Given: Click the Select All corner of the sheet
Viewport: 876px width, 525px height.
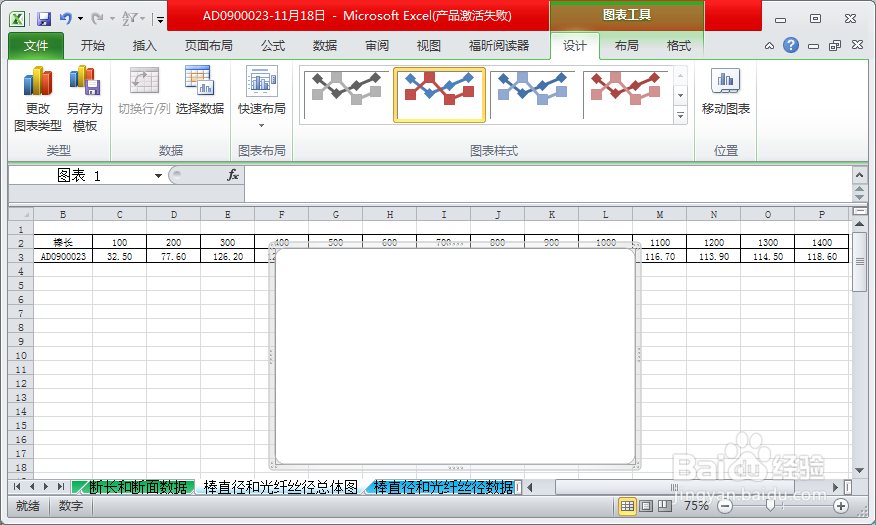Looking at the screenshot, I should tap(21, 214).
